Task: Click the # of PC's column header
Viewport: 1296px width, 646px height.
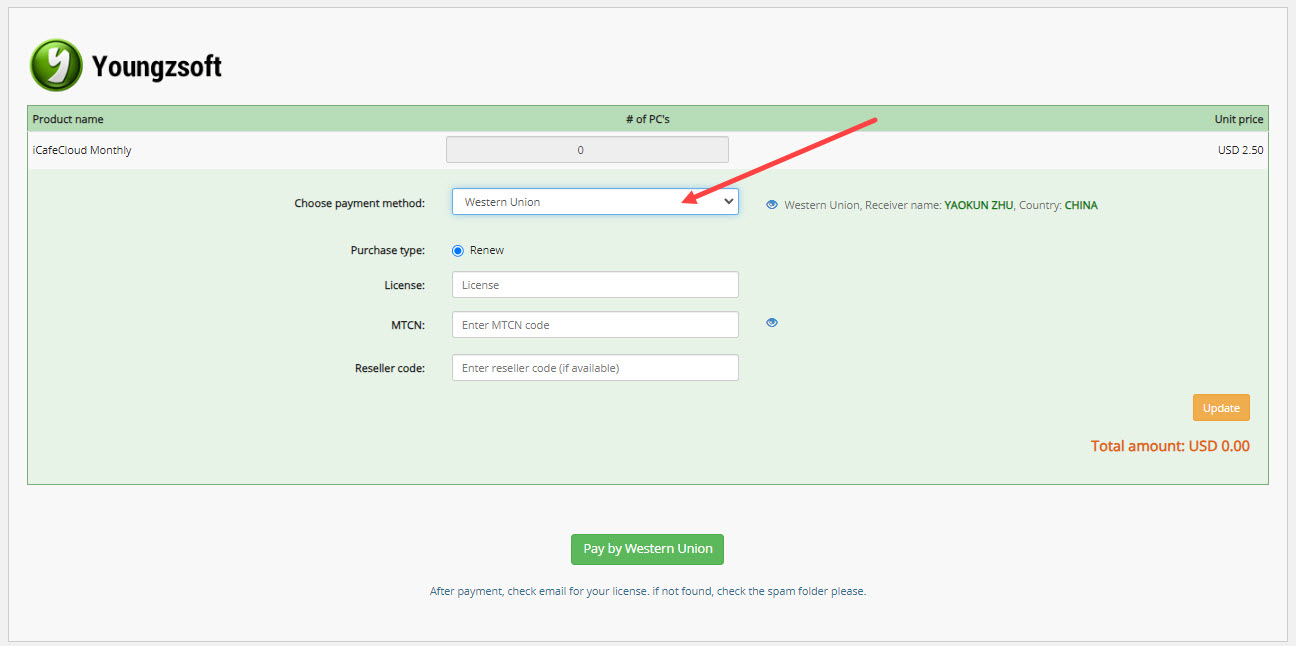Action: coord(647,119)
